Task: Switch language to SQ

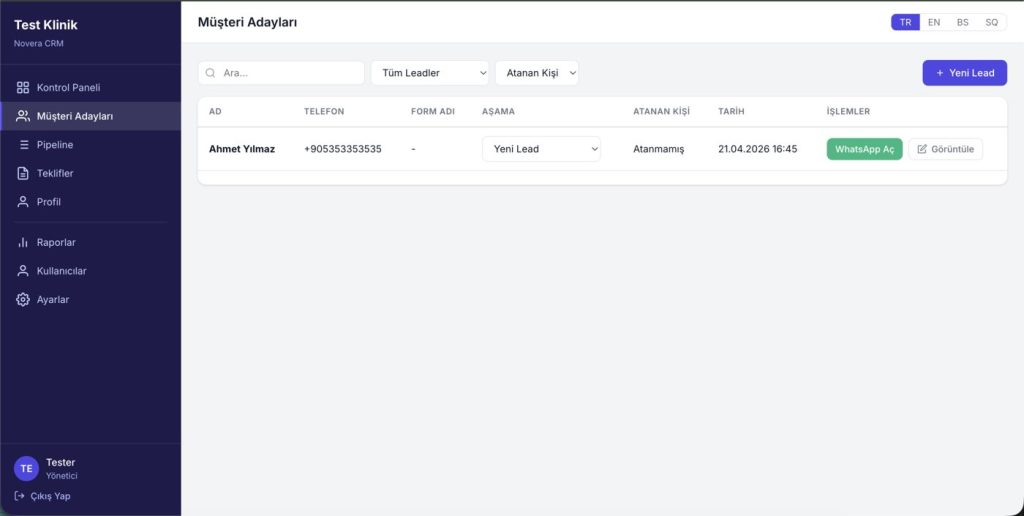Action: pos(991,22)
